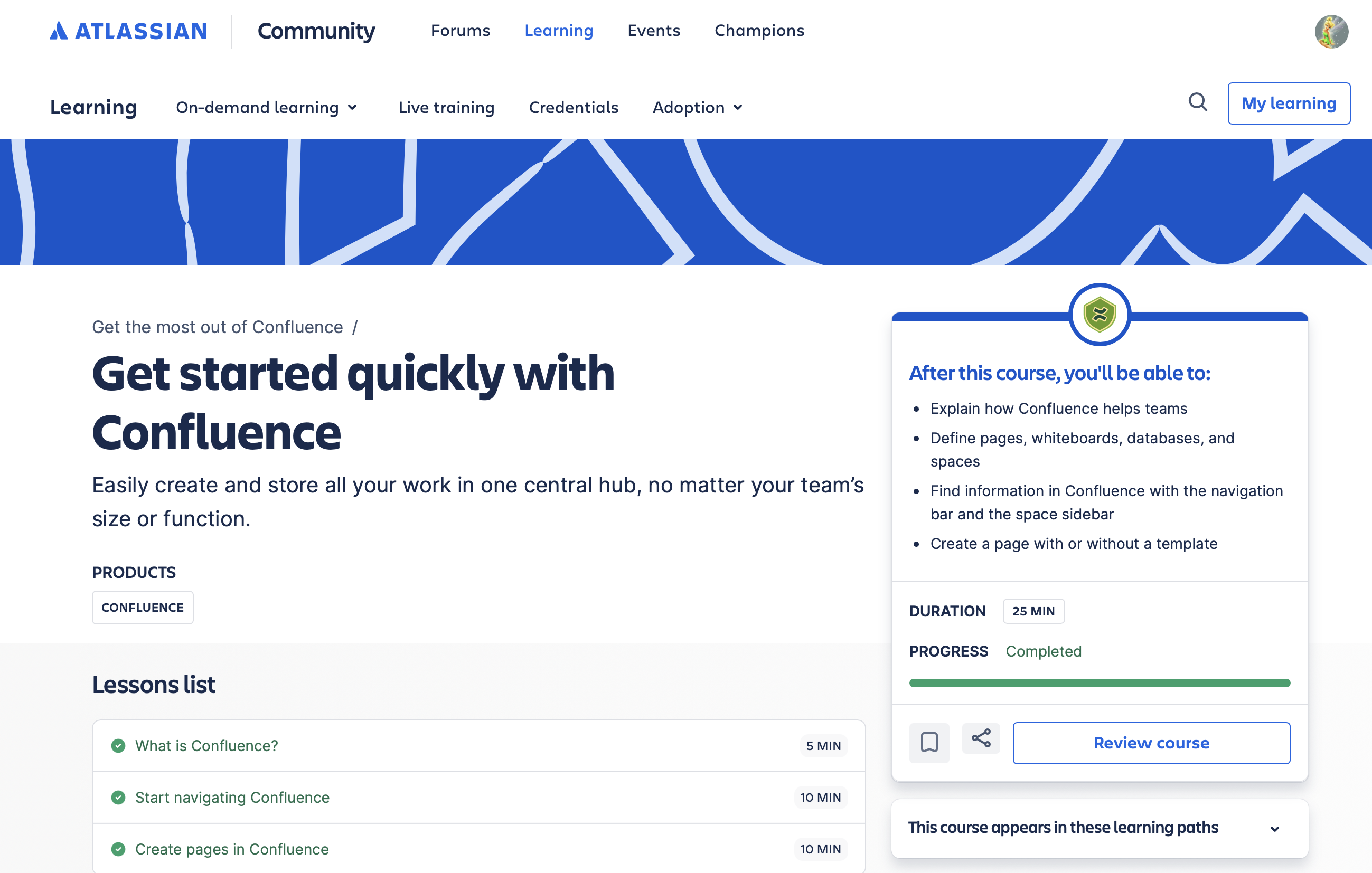Click the checkmark beside Start navigating Confluence

tap(118, 798)
